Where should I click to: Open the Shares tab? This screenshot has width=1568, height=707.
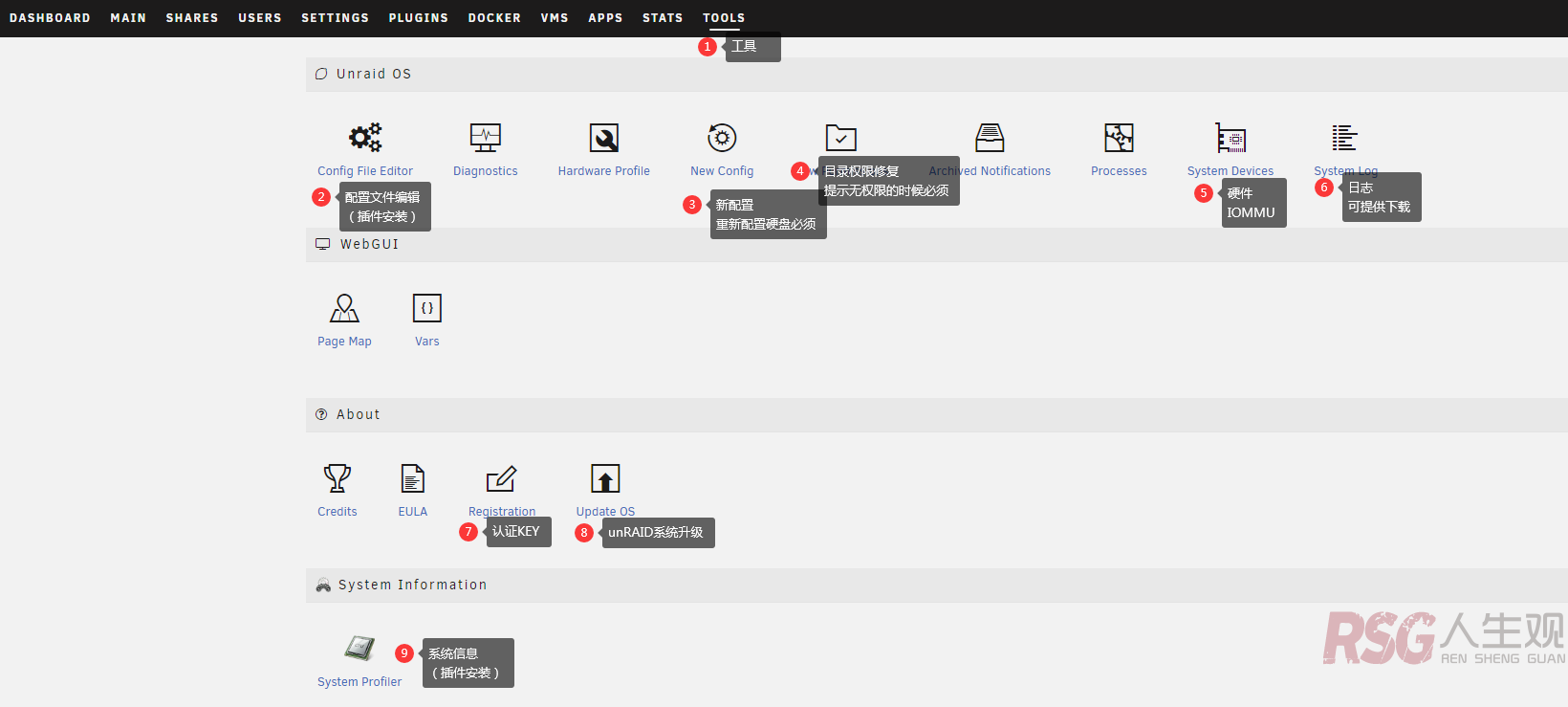(x=192, y=18)
